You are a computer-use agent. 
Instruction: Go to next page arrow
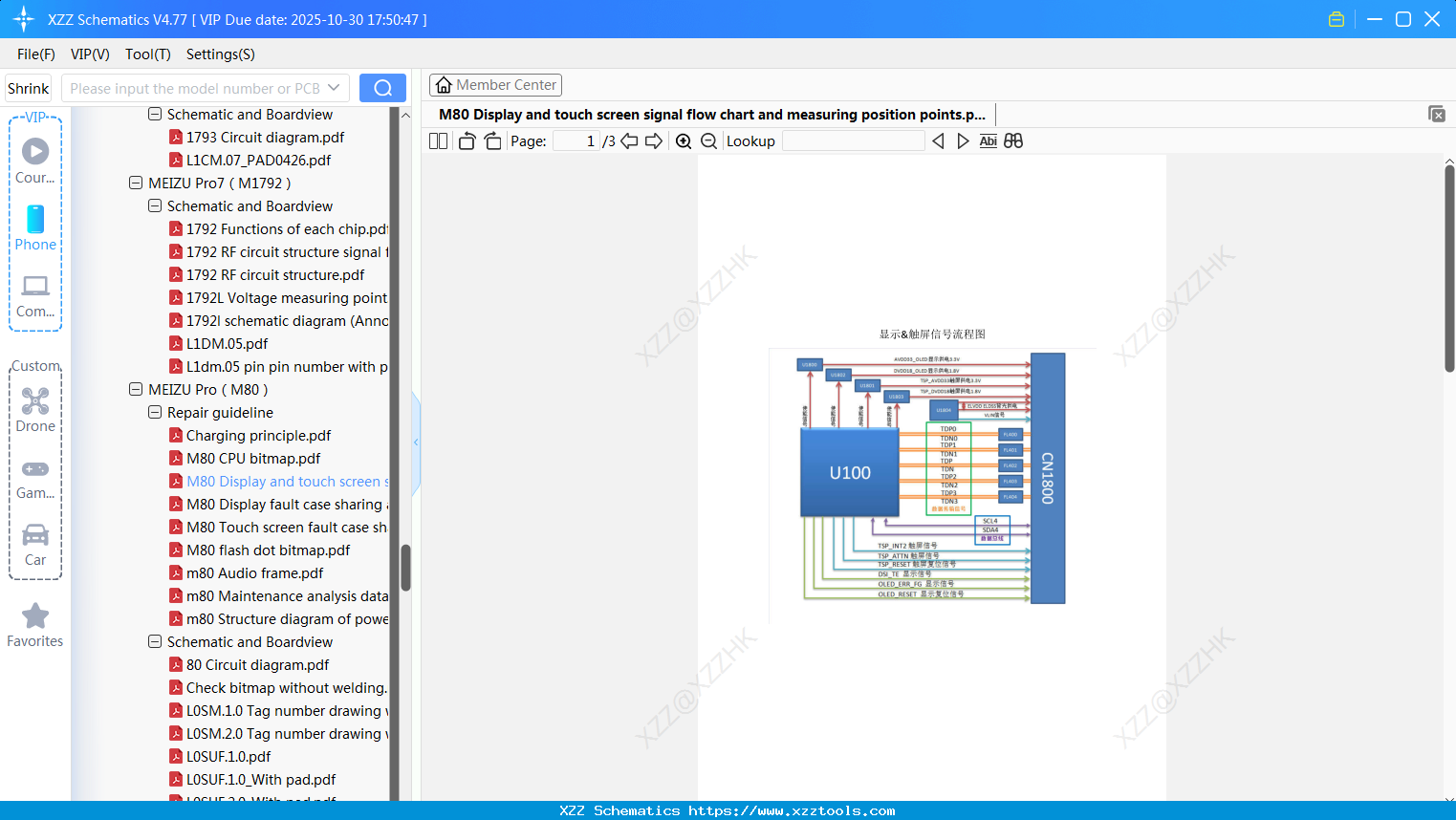click(x=654, y=141)
